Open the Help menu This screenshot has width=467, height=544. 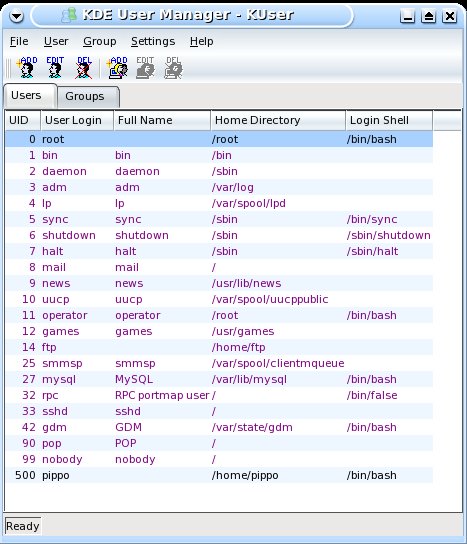point(201,41)
